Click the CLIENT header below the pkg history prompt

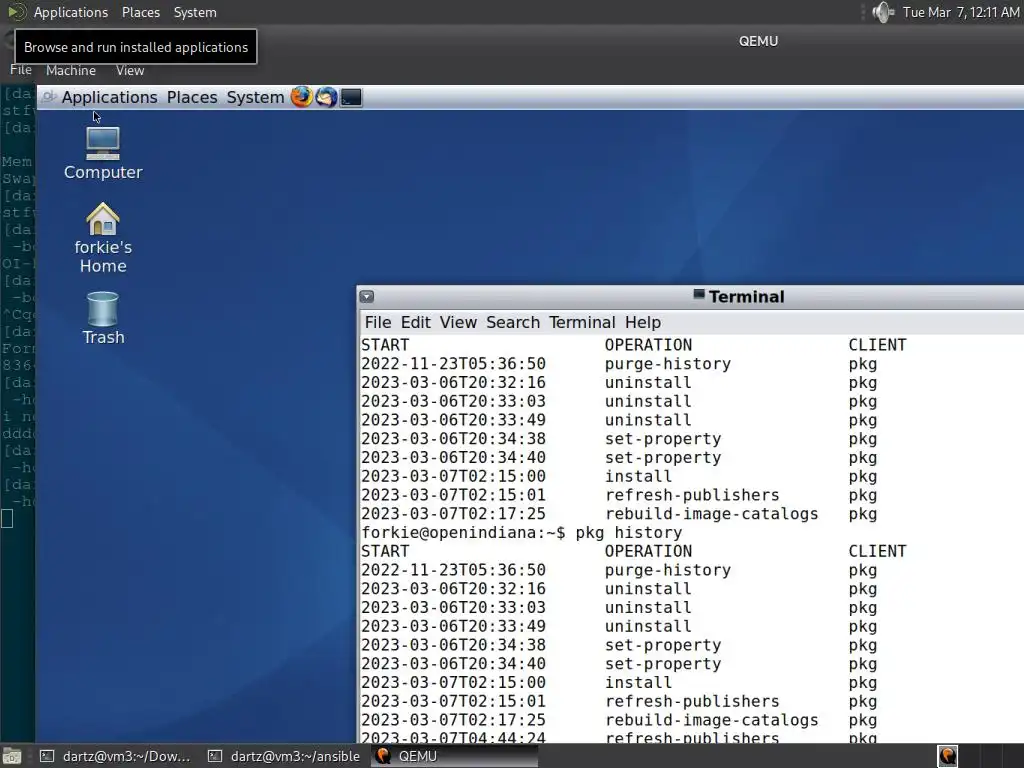[877, 551]
